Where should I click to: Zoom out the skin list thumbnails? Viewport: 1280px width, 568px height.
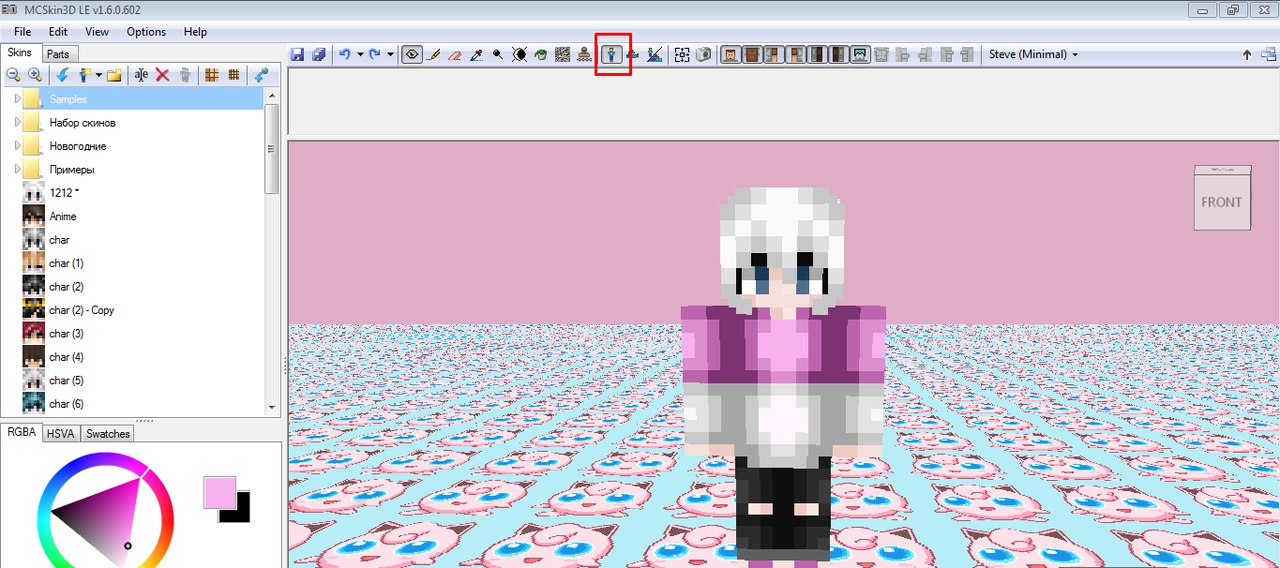pyautogui.click(x=13, y=75)
